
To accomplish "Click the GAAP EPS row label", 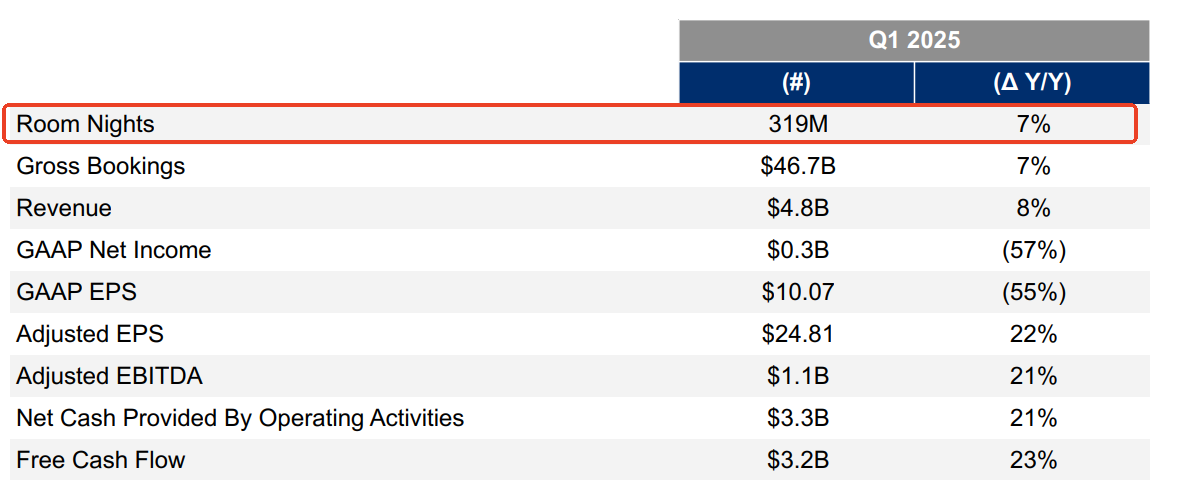I will tap(76, 292).
